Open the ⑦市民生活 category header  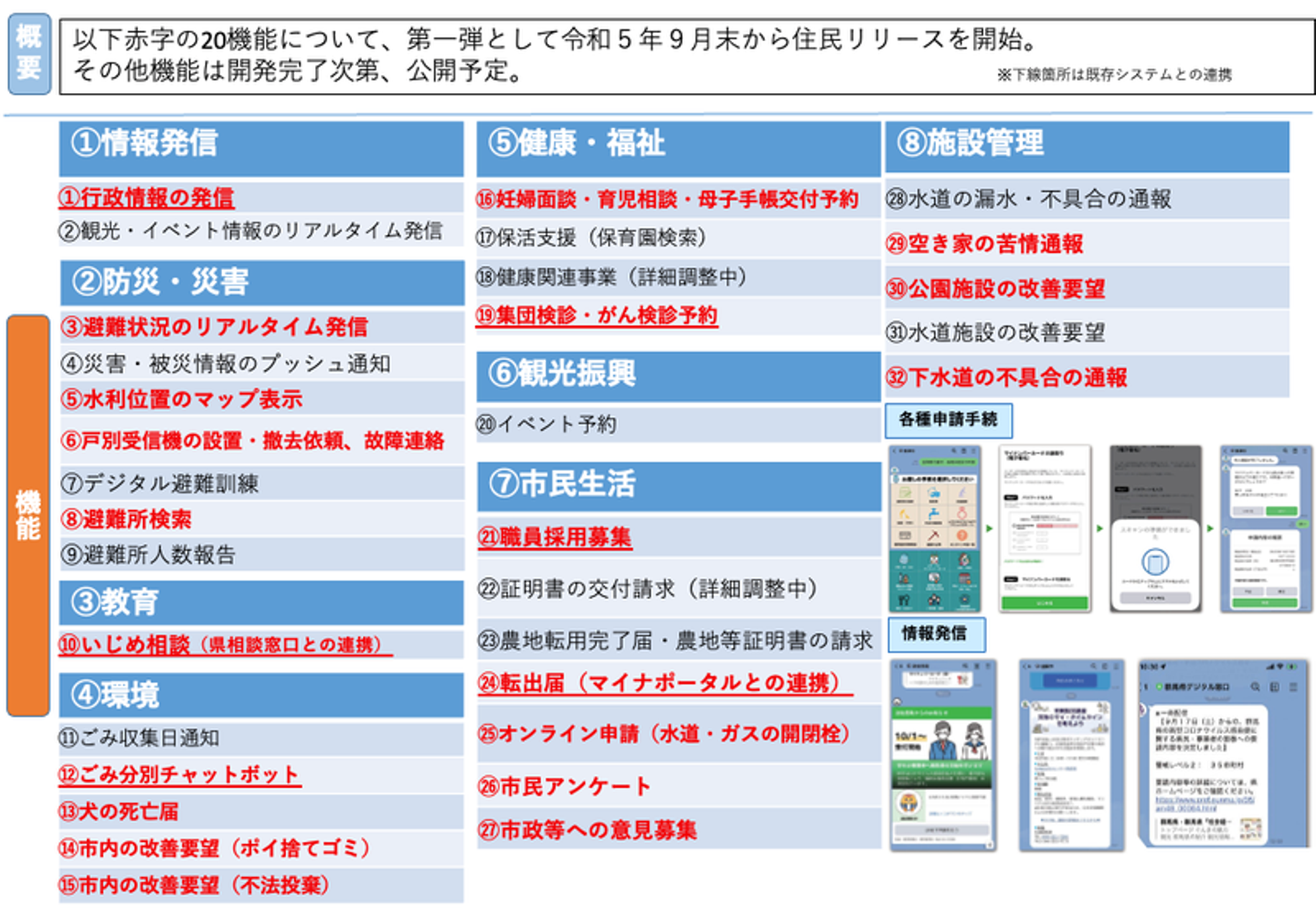point(678,485)
